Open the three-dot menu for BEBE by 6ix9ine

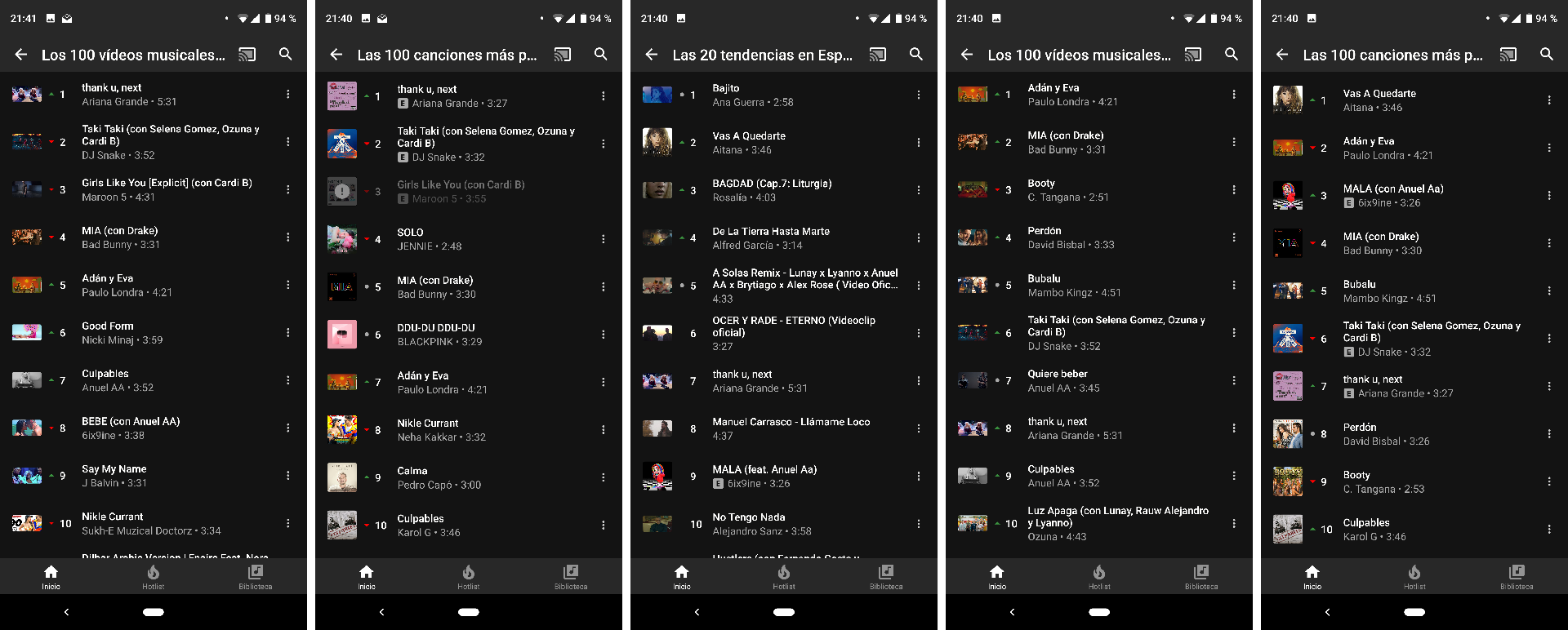pyautogui.click(x=287, y=428)
